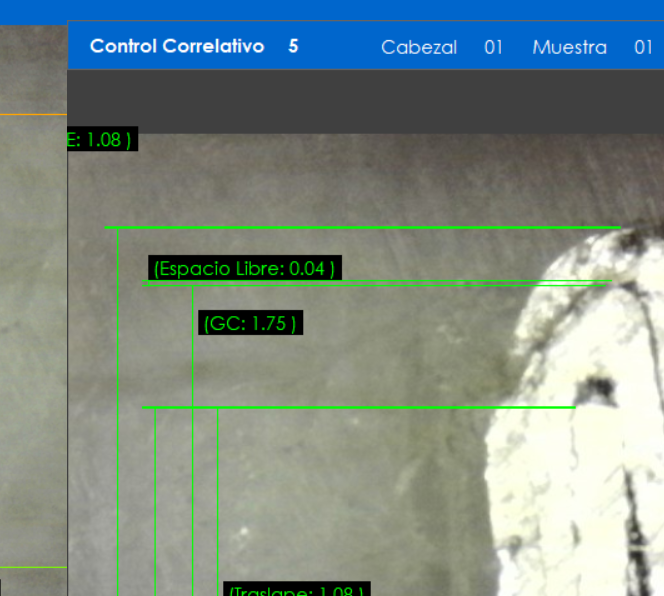Image resolution: width=664 pixels, height=596 pixels.
Task: Select the upper orange line in left panel
Action: tap(33, 115)
